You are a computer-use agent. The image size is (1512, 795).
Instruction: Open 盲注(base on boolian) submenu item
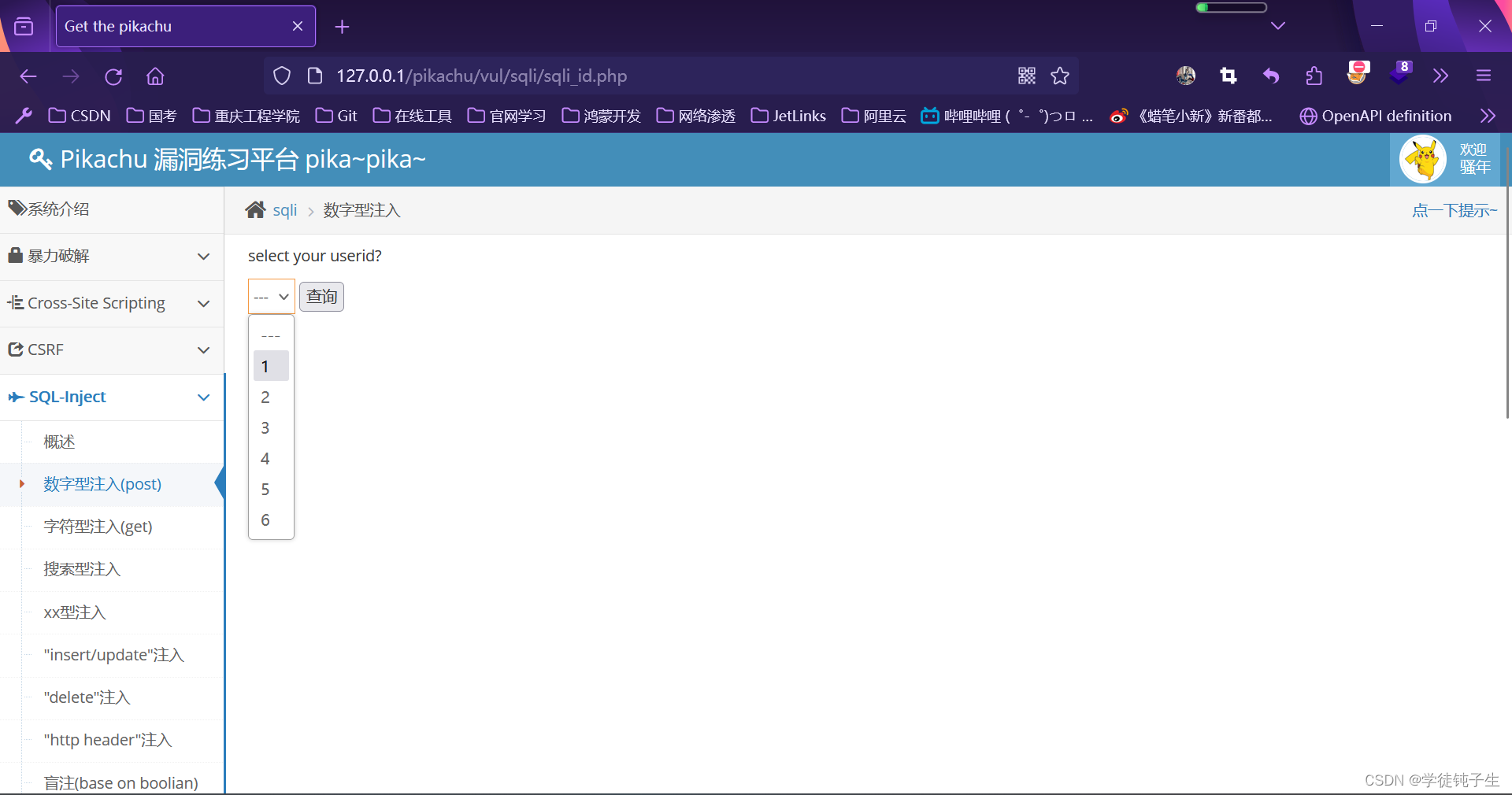coord(123,782)
